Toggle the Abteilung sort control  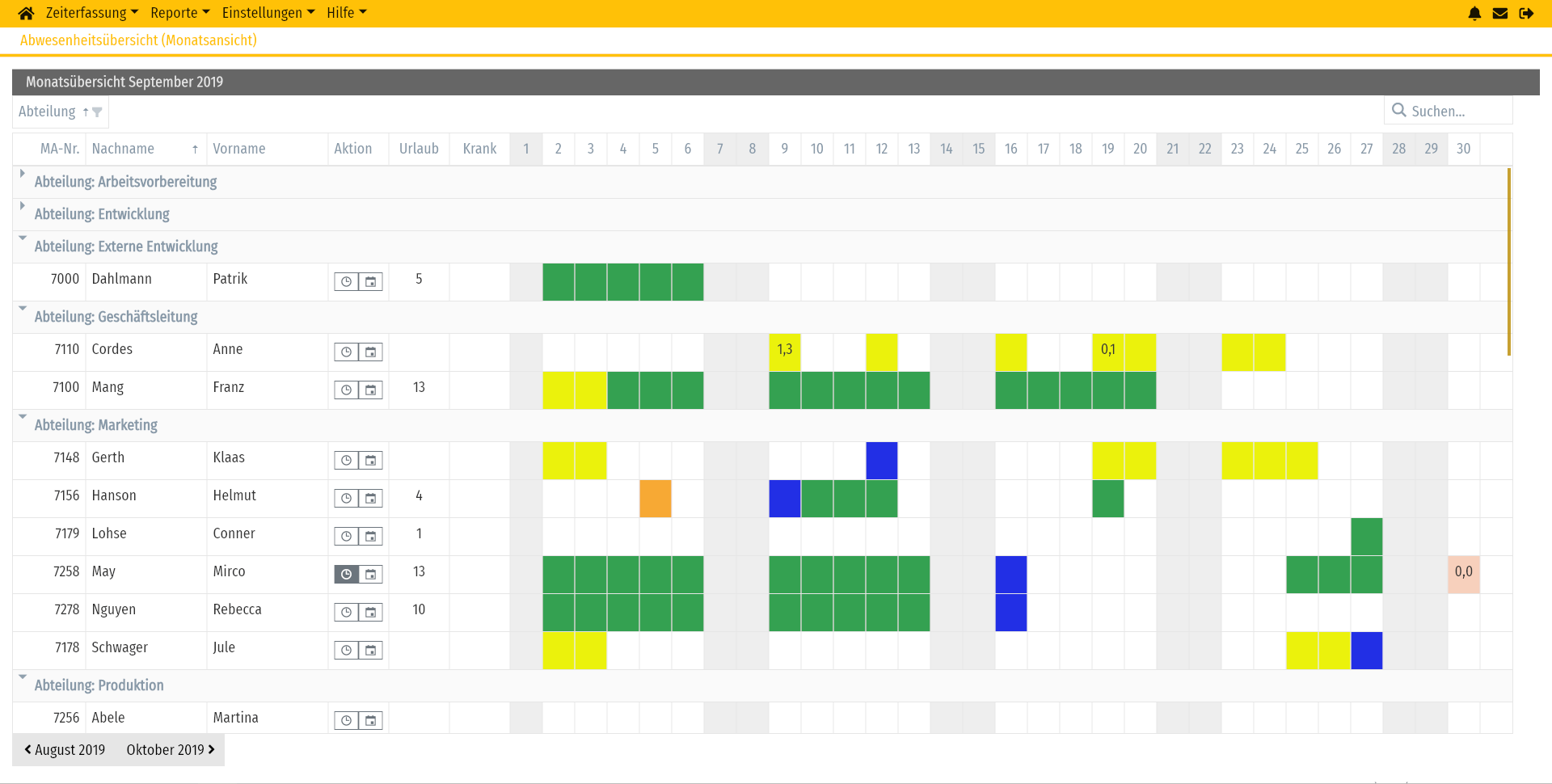click(x=86, y=111)
